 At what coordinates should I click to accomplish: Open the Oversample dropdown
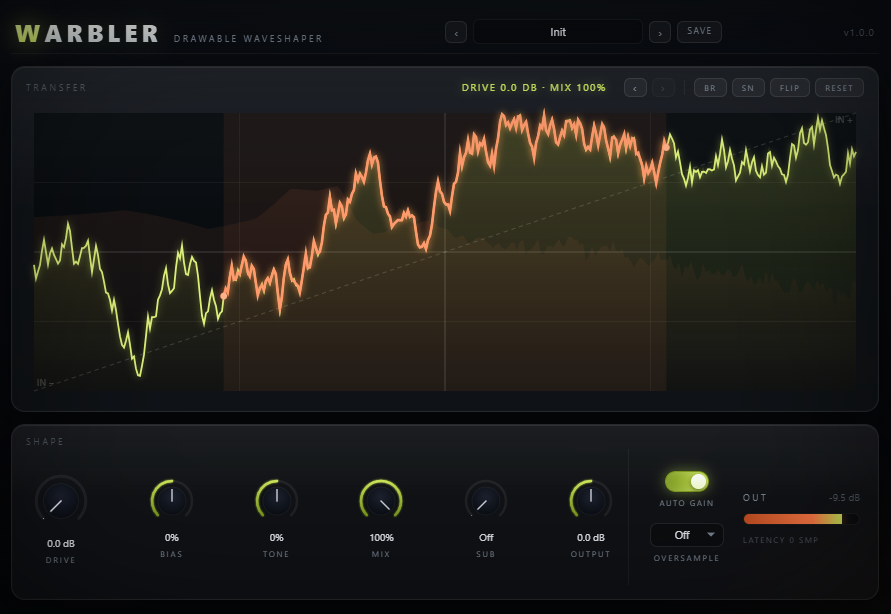686,535
